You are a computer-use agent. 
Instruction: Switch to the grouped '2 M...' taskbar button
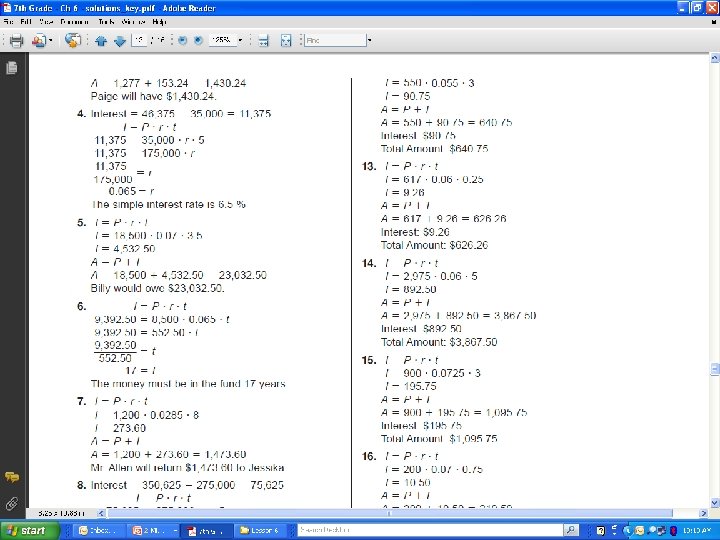click(x=153, y=531)
